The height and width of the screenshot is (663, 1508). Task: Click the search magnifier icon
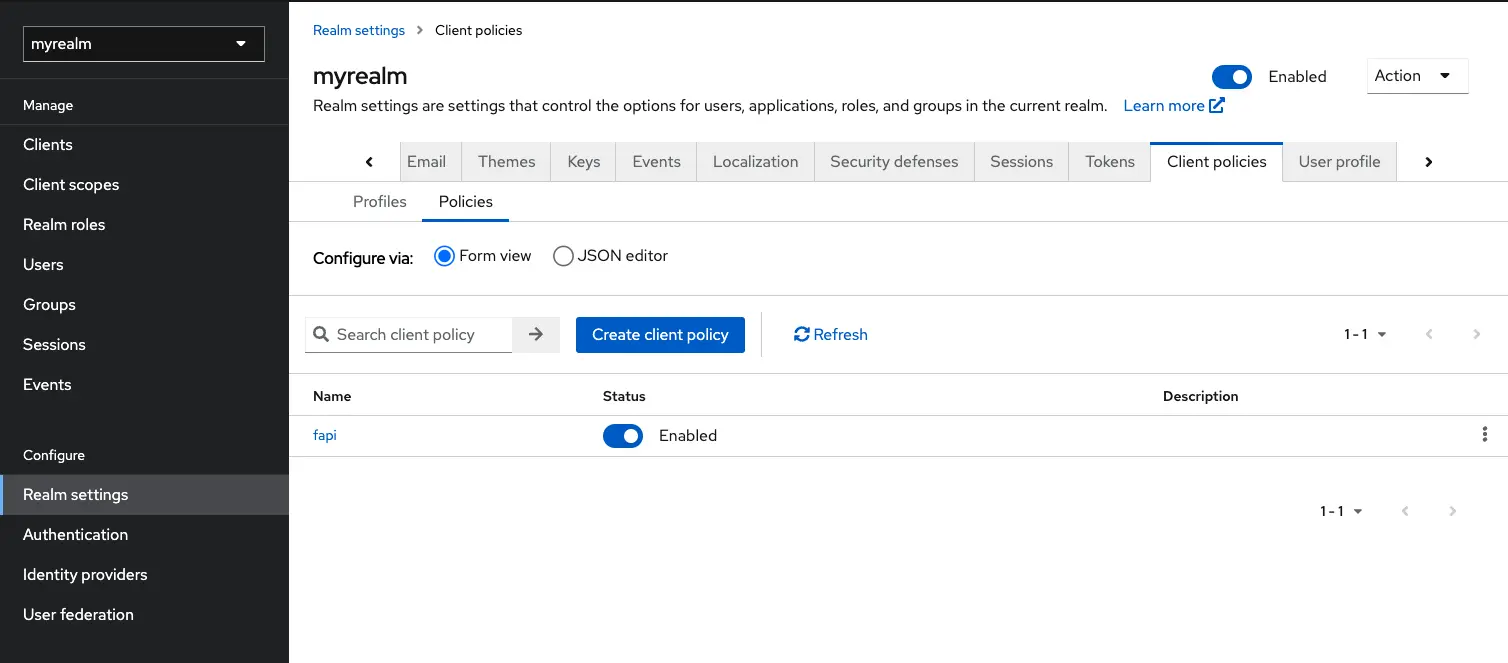pos(321,334)
